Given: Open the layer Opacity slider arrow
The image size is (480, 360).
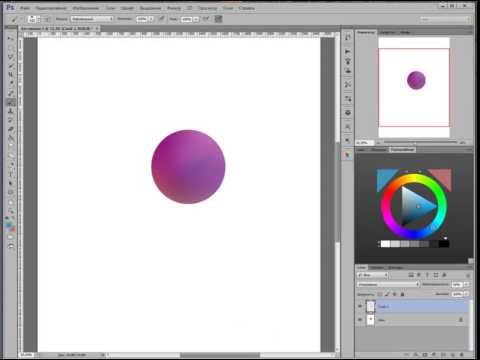Looking at the screenshot, I should pyautogui.click(x=466, y=284).
